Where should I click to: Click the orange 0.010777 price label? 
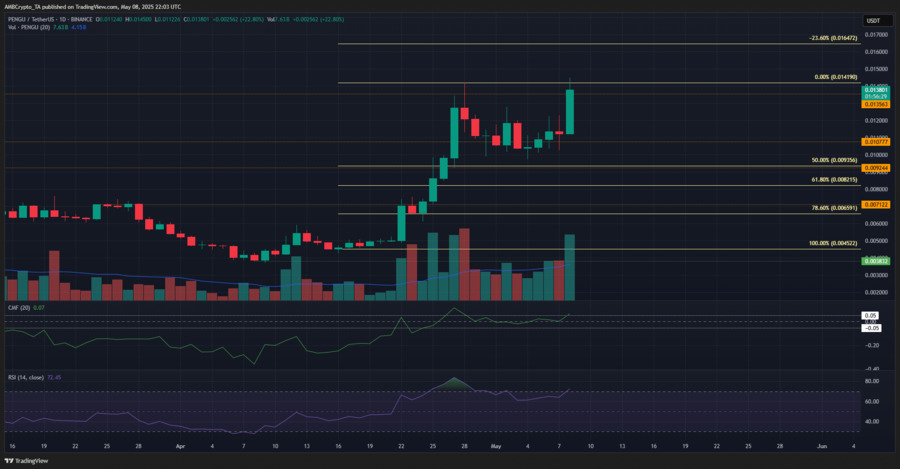(x=876, y=142)
